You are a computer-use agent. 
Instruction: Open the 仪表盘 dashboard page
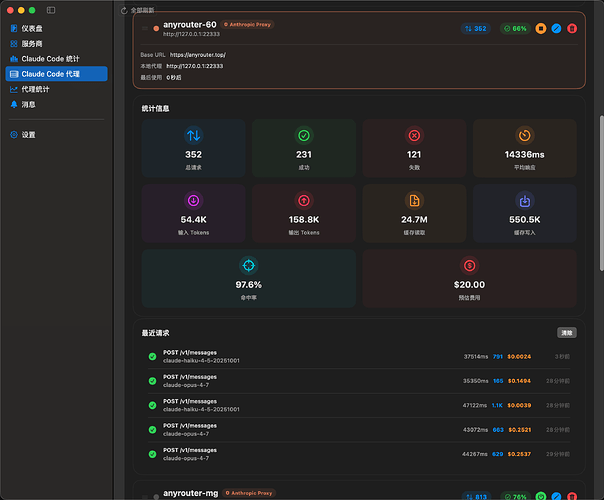[56, 29]
